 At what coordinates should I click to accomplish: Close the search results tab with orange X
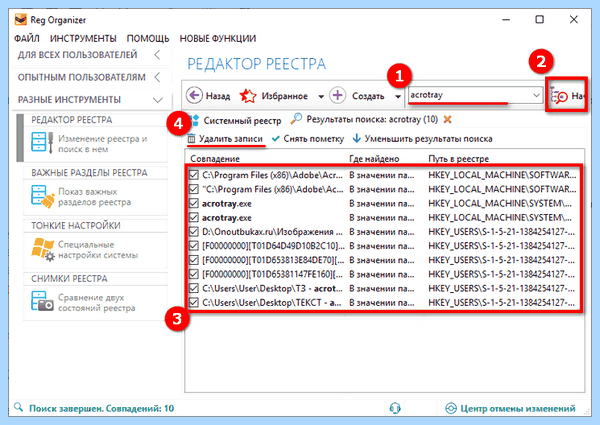pos(447,119)
